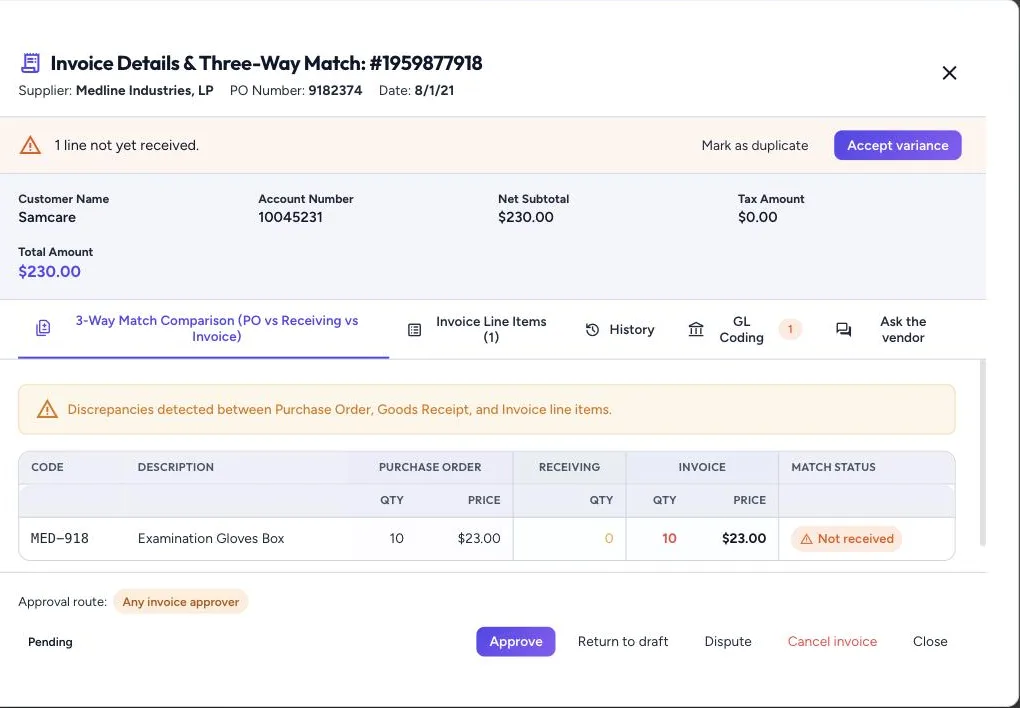
Task: Open the History tab
Action: pos(620,330)
